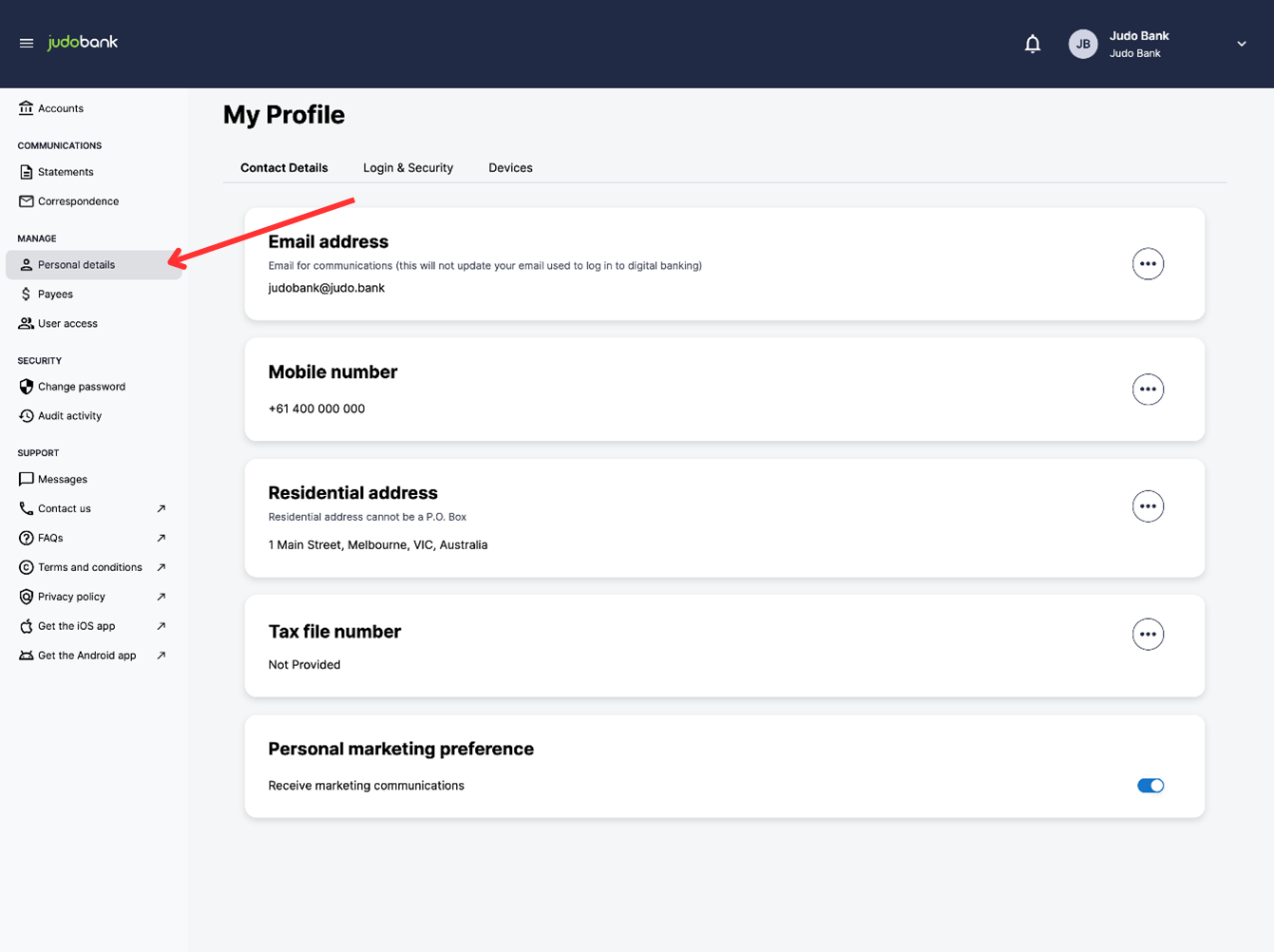Viewport: 1274px width, 952px height.
Task: Open Email address options menu
Action: 1148,264
